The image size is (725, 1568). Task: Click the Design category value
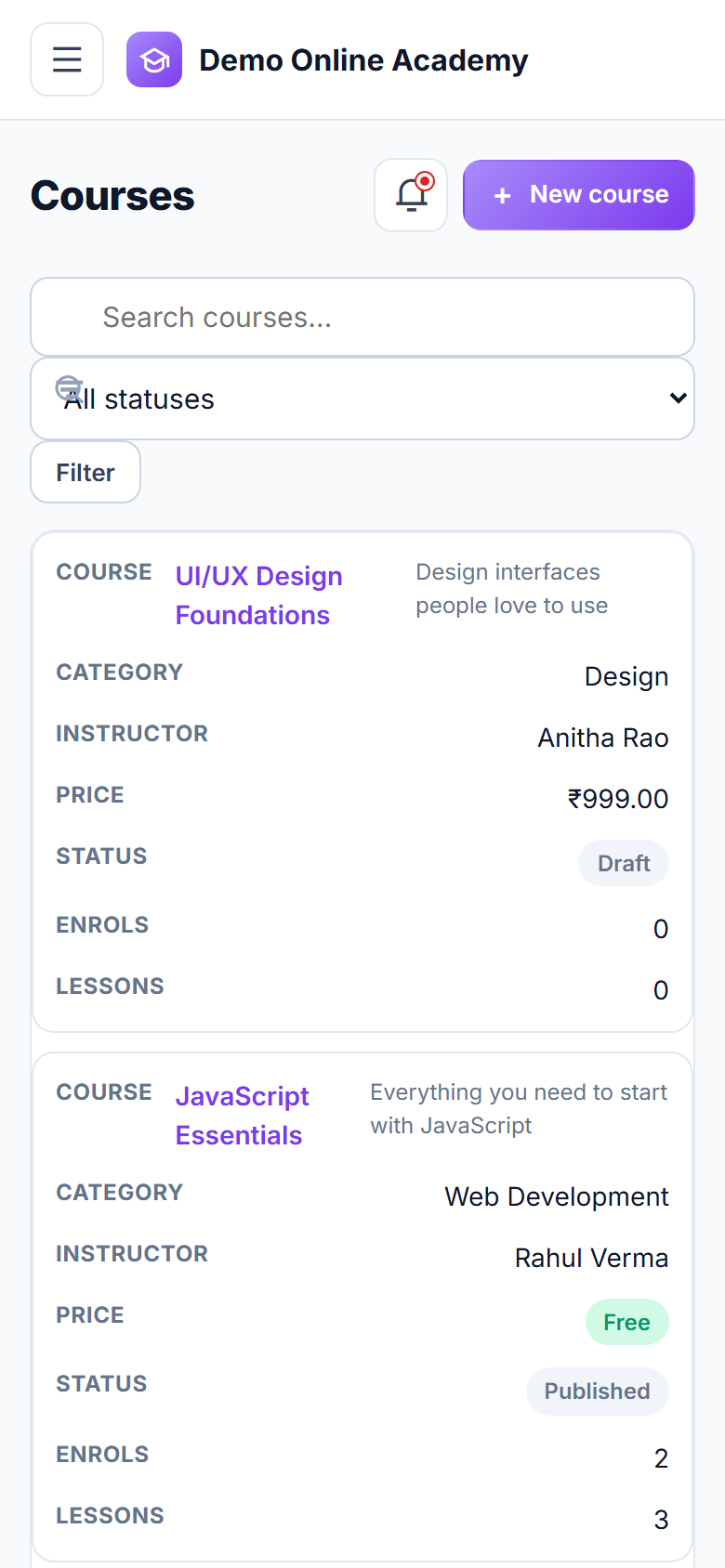(626, 676)
